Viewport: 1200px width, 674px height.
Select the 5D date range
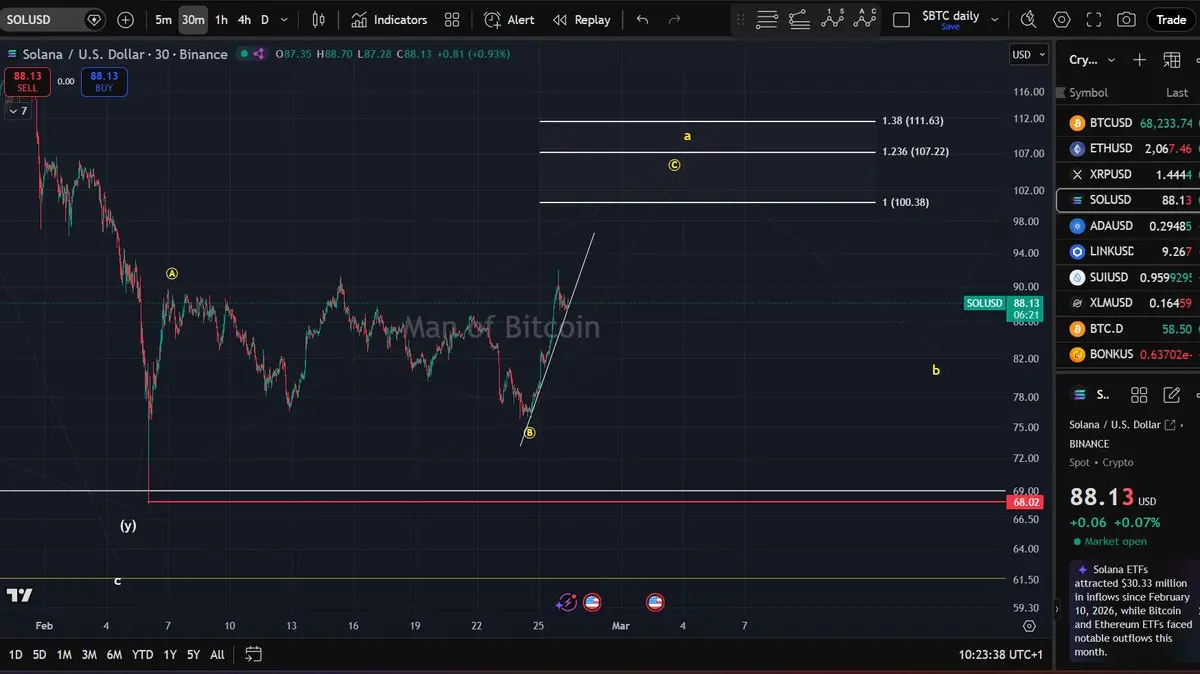[39, 655]
